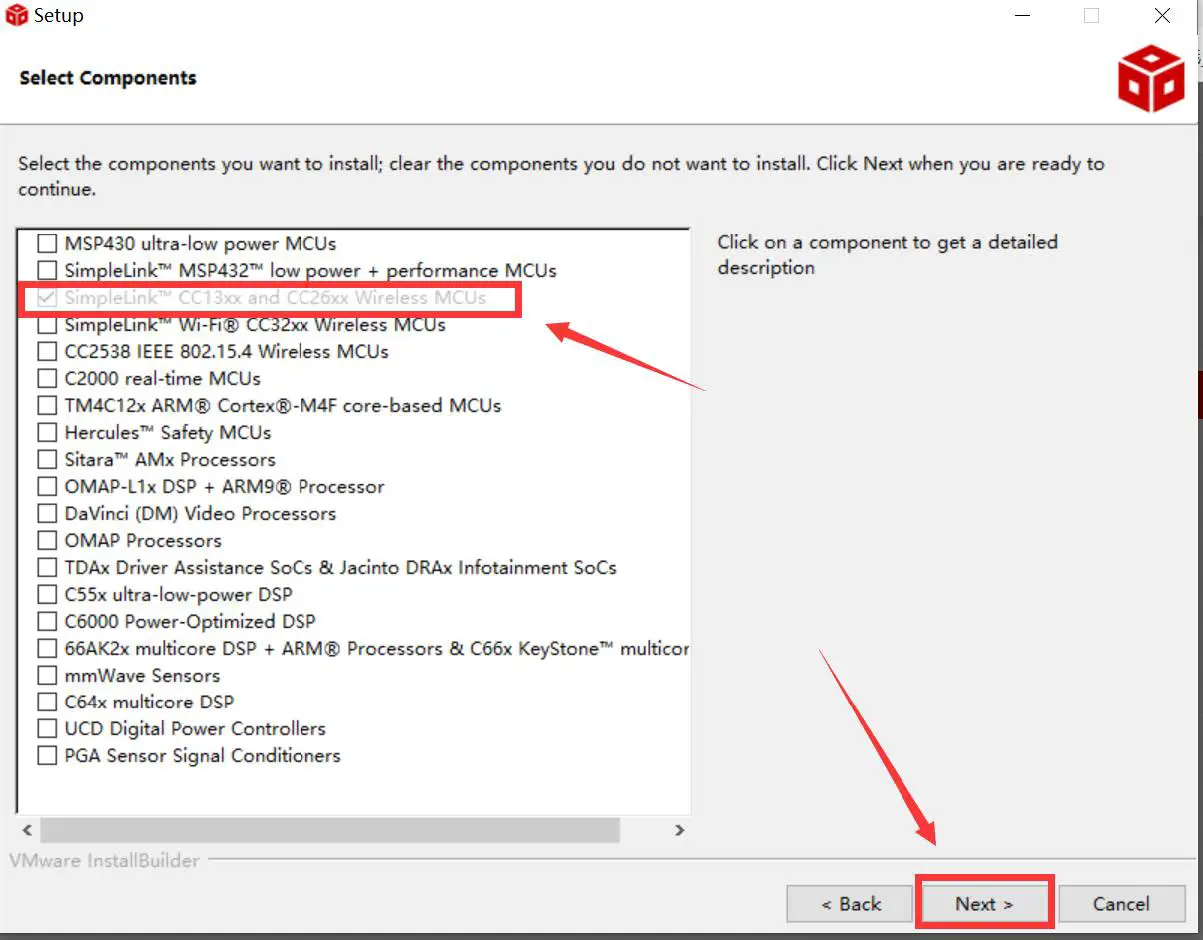Enable SimpleLink MSP432 low power checkbox
Viewport: 1203px width, 940px height.
click(47, 270)
